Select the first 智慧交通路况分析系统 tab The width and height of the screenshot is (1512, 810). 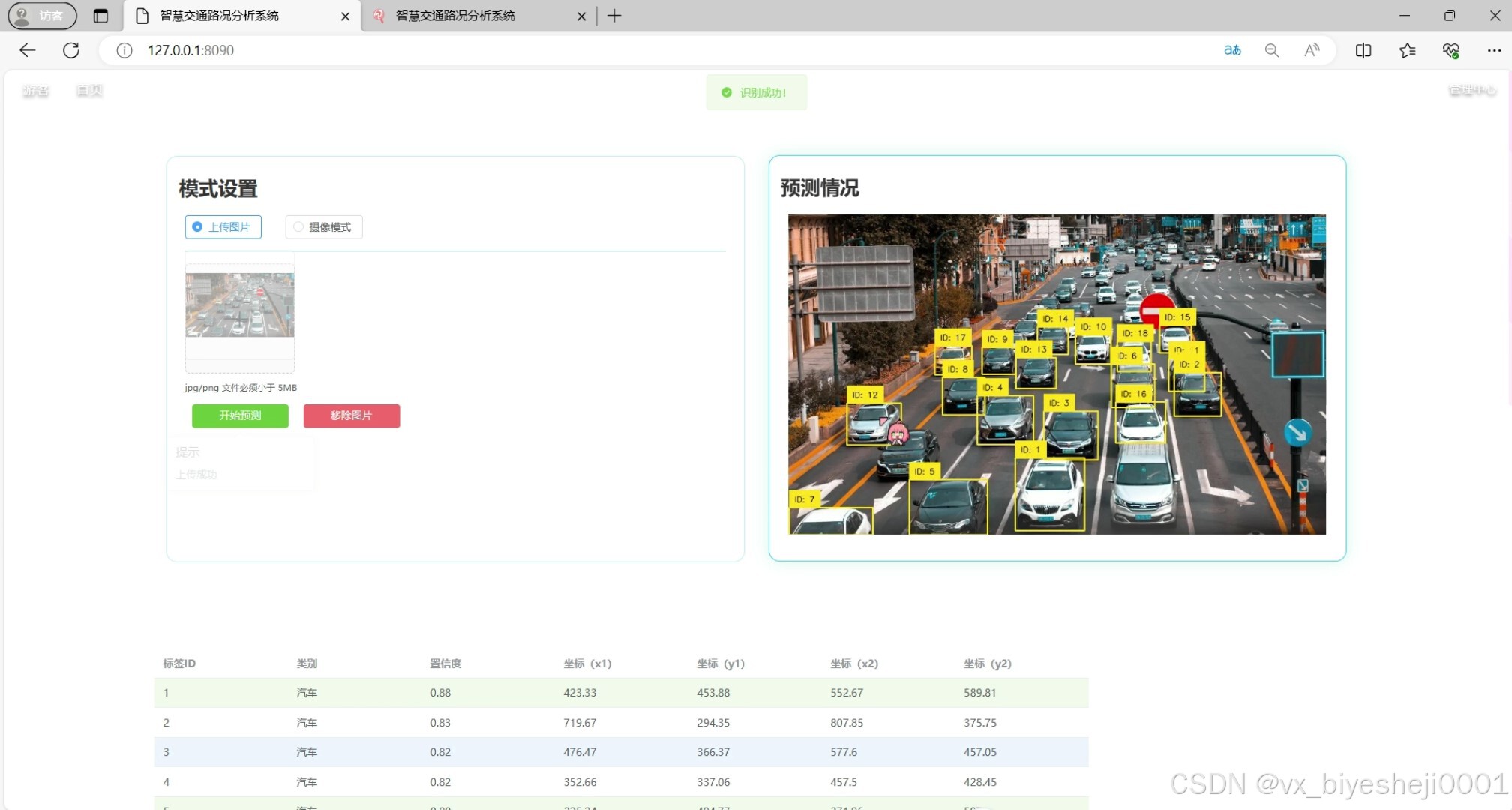[242, 16]
